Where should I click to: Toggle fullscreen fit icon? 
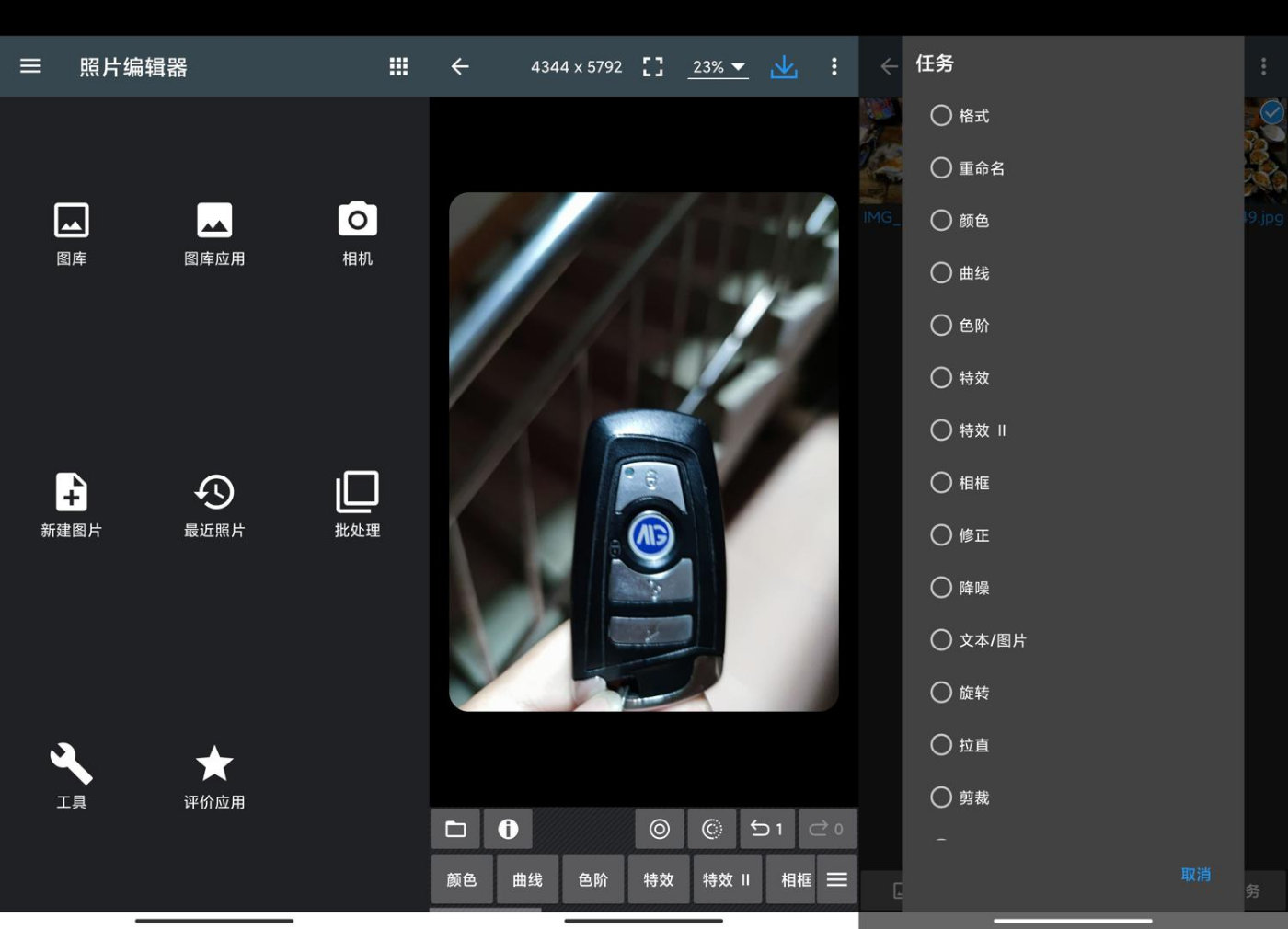[x=653, y=66]
